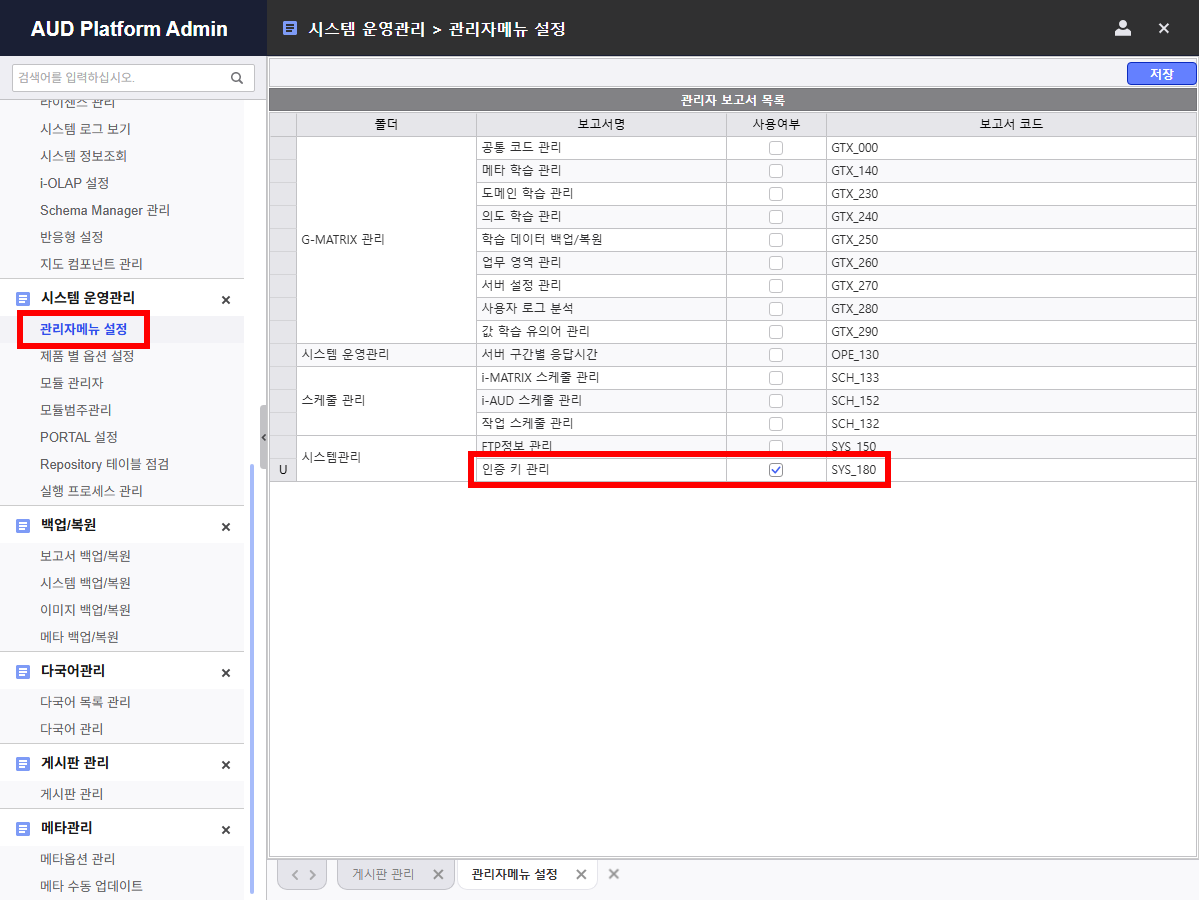Click the user profile icon in header
The height and width of the screenshot is (900, 1200).
pyautogui.click(x=1122, y=28)
